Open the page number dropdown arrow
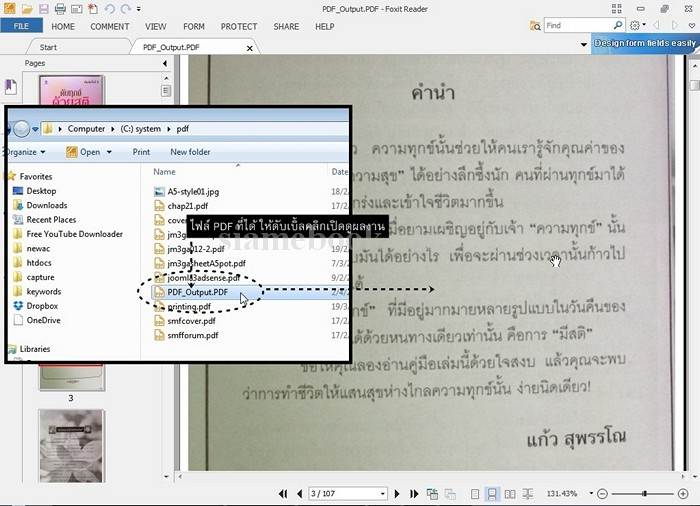The width and height of the screenshot is (700, 506). coord(383,494)
